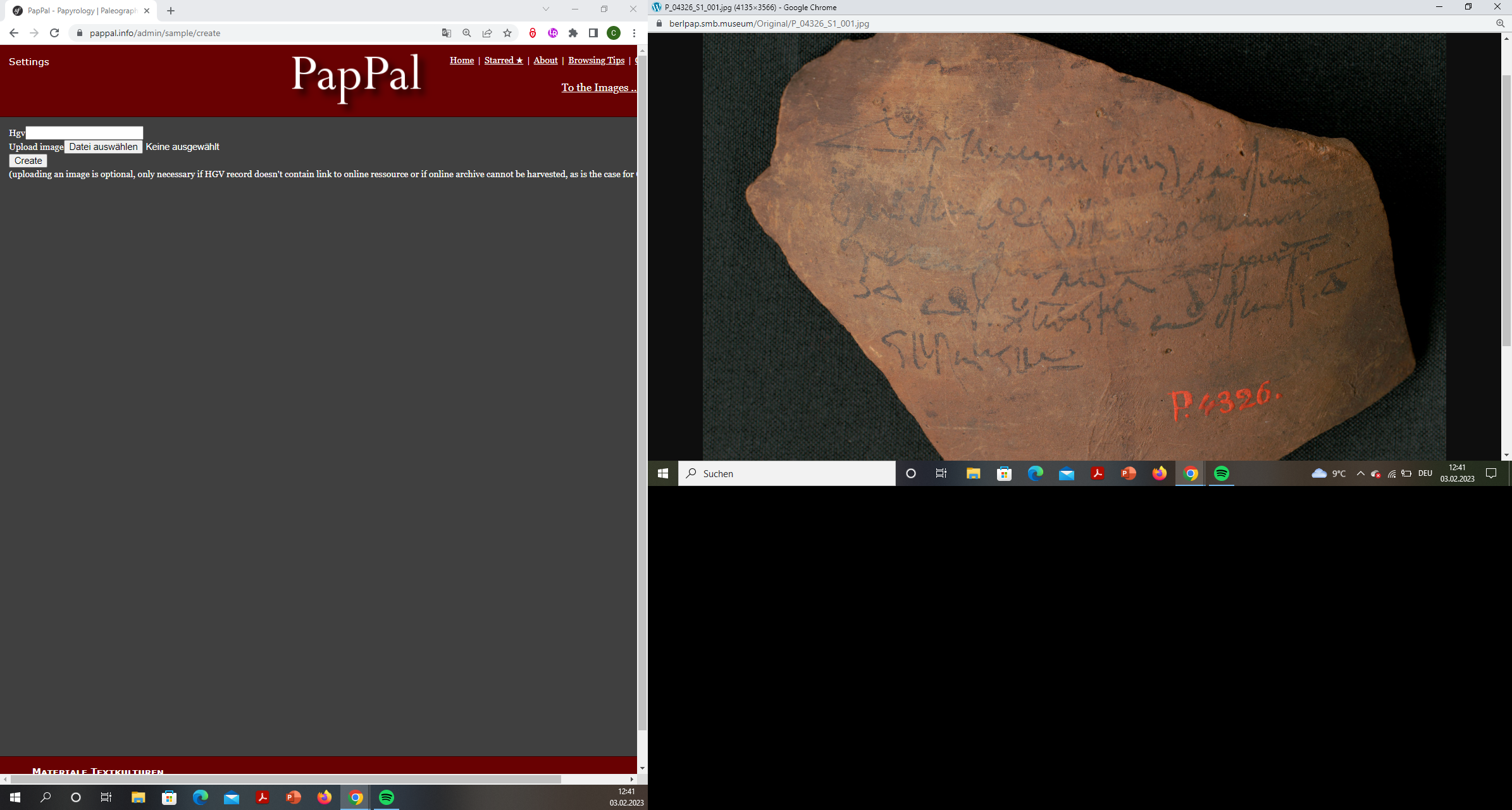Open File Explorer in the taskbar below PapPal window
The image size is (1512, 810).
tap(138, 797)
